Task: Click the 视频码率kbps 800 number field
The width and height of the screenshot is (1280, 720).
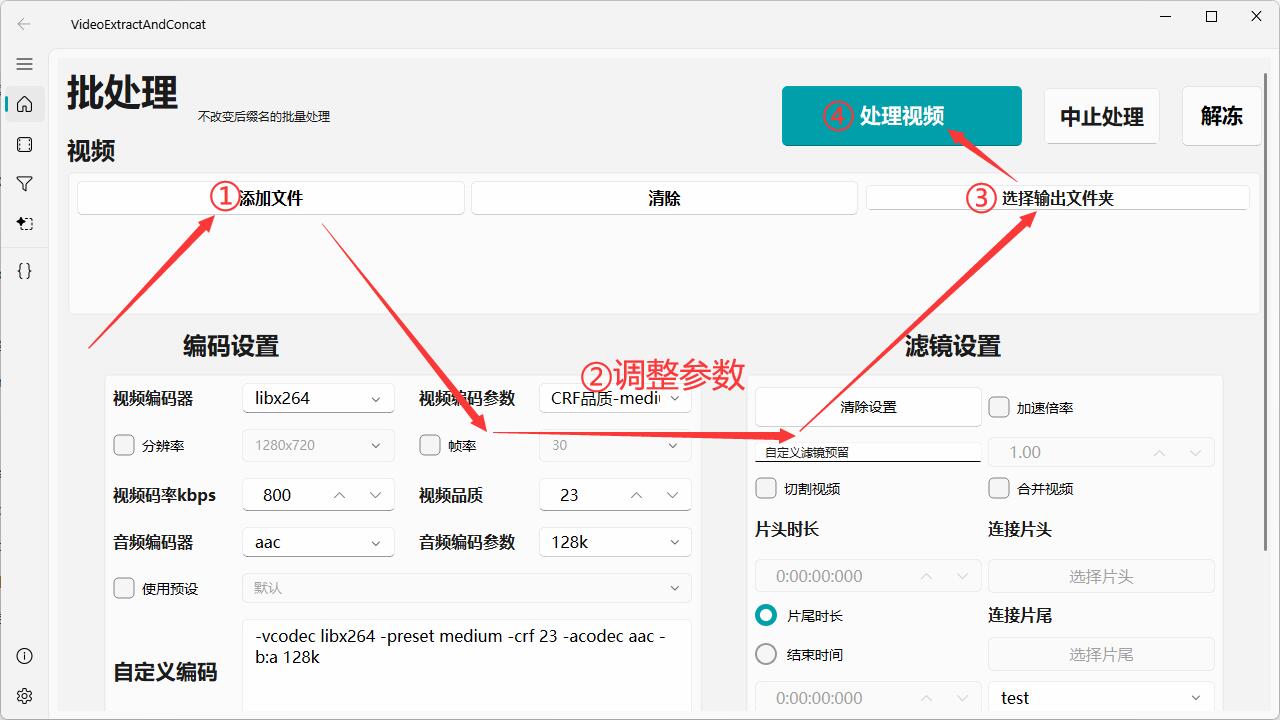Action: click(x=318, y=495)
